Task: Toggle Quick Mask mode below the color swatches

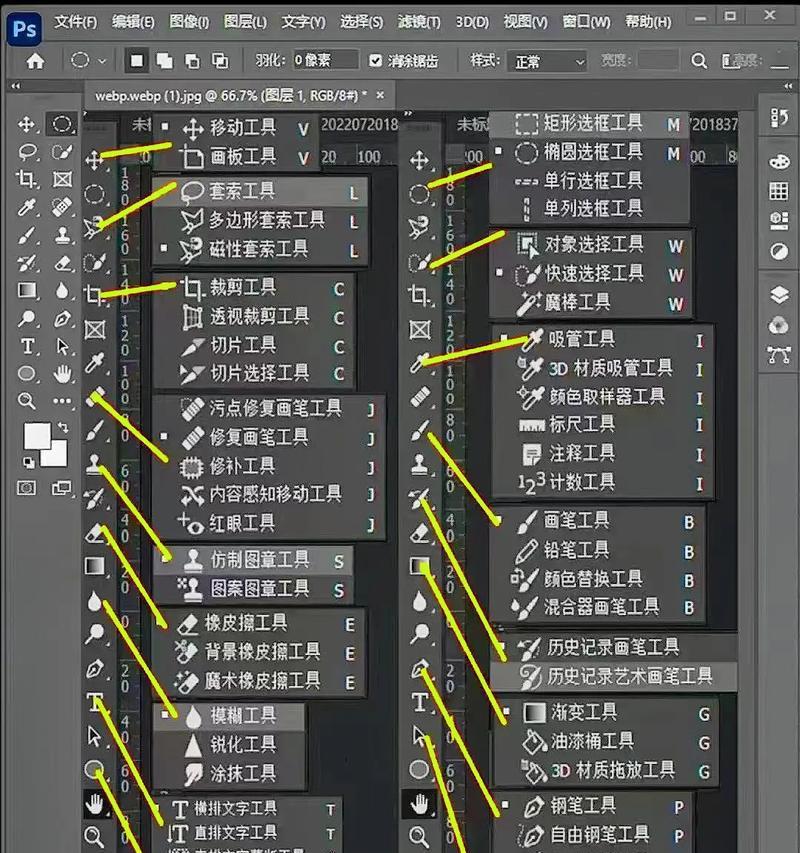Action: [27, 487]
